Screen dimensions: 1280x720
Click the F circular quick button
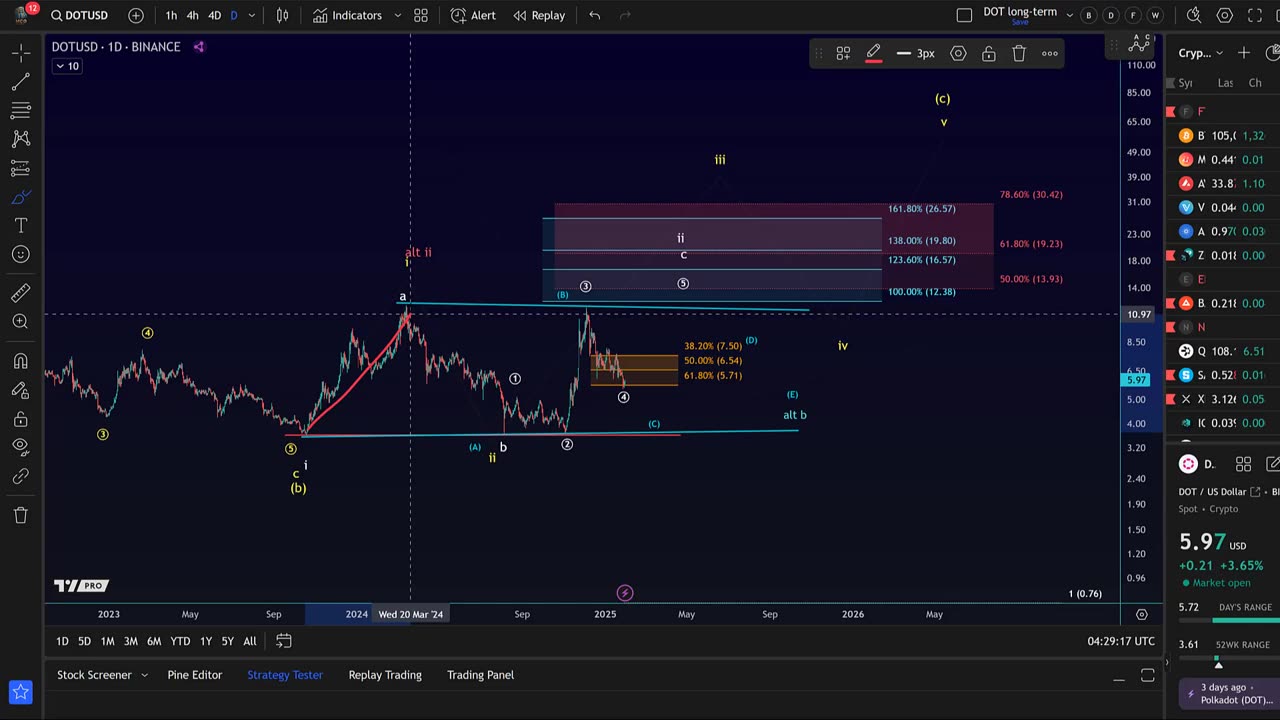1133,15
